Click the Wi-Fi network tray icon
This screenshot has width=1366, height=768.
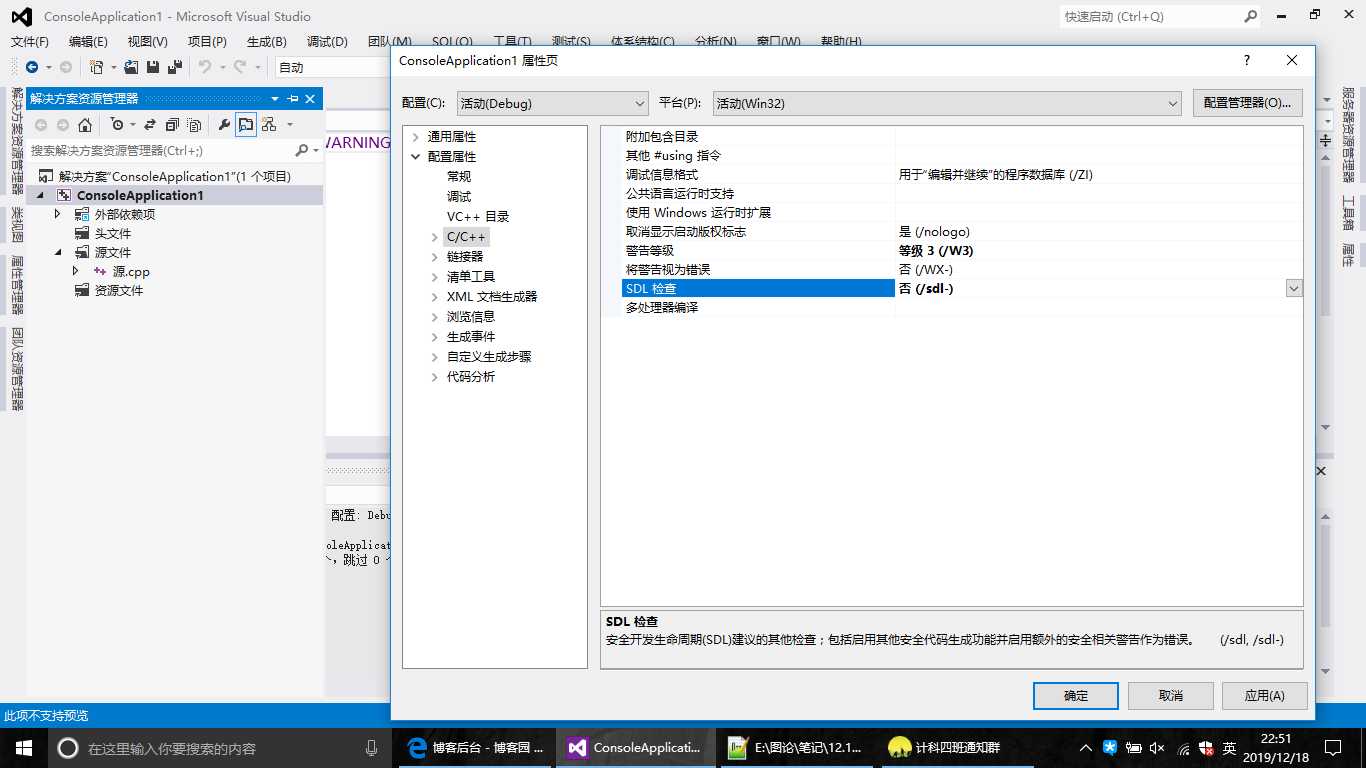pos(1183,747)
